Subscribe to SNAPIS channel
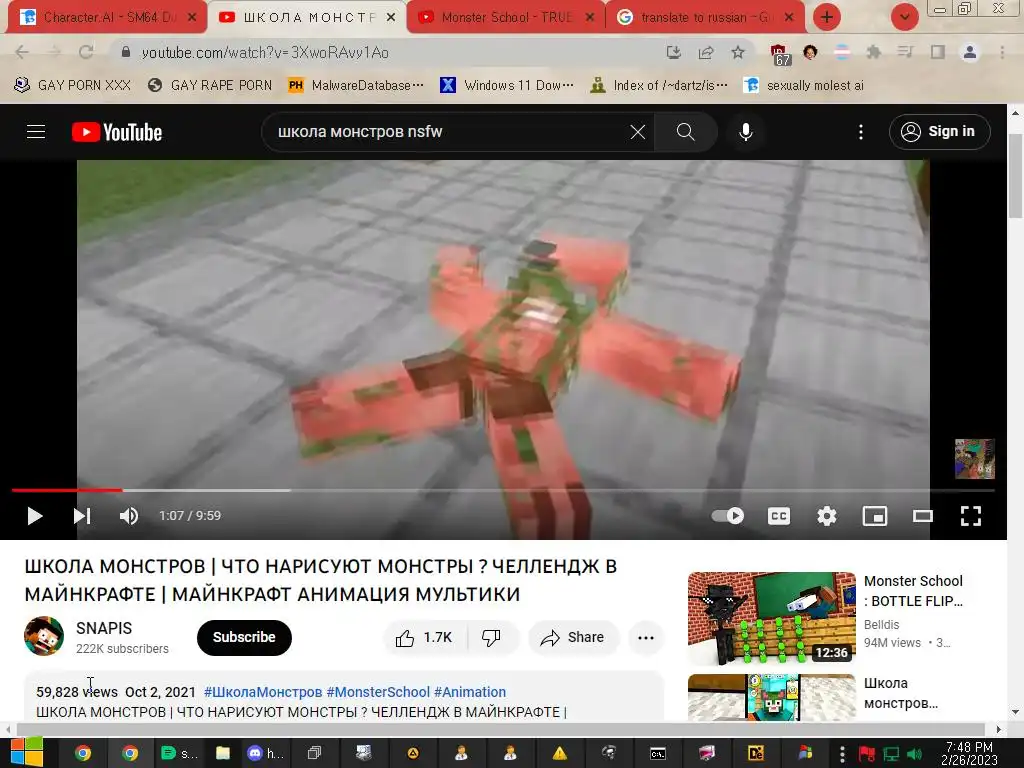The image size is (1024, 768). pyautogui.click(x=244, y=637)
